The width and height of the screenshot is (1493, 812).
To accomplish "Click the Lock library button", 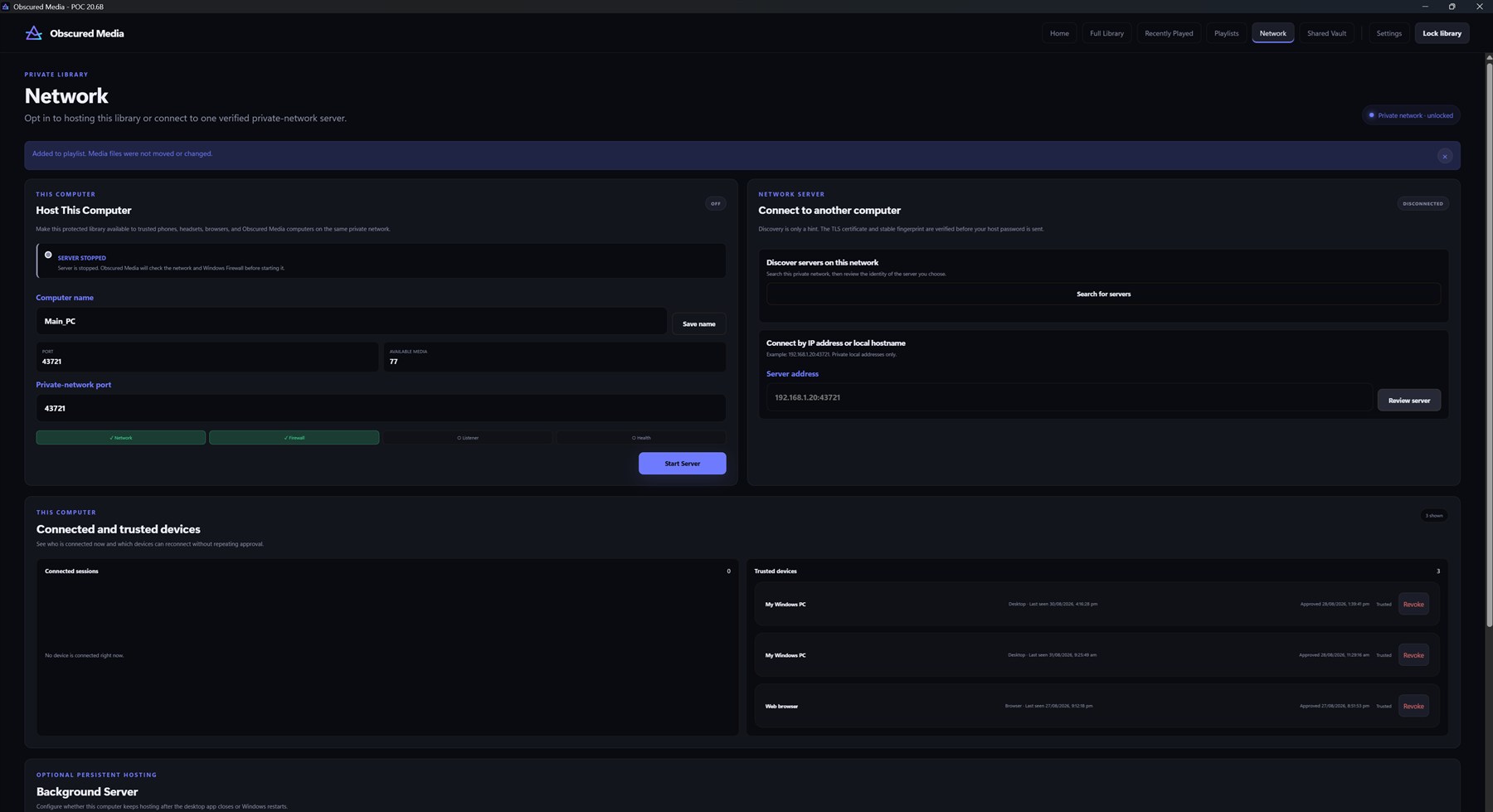I will click(1442, 33).
